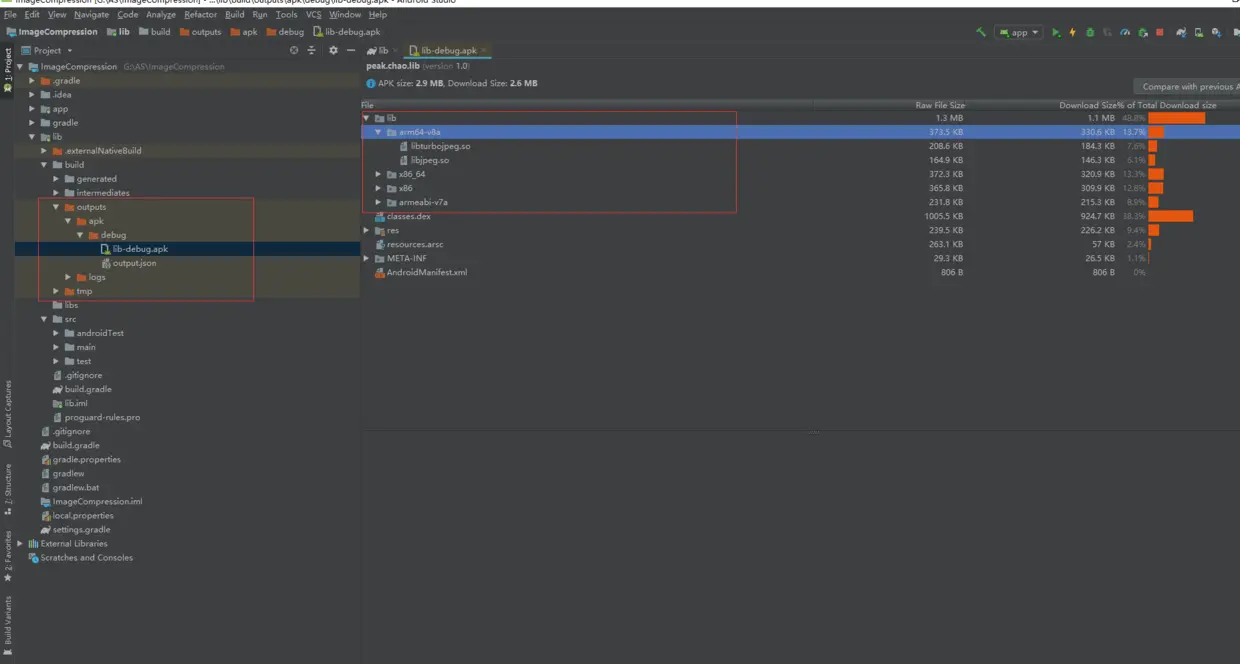Stop the app with red square icon
This screenshot has width=1240, height=664.
[x=1160, y=32]
